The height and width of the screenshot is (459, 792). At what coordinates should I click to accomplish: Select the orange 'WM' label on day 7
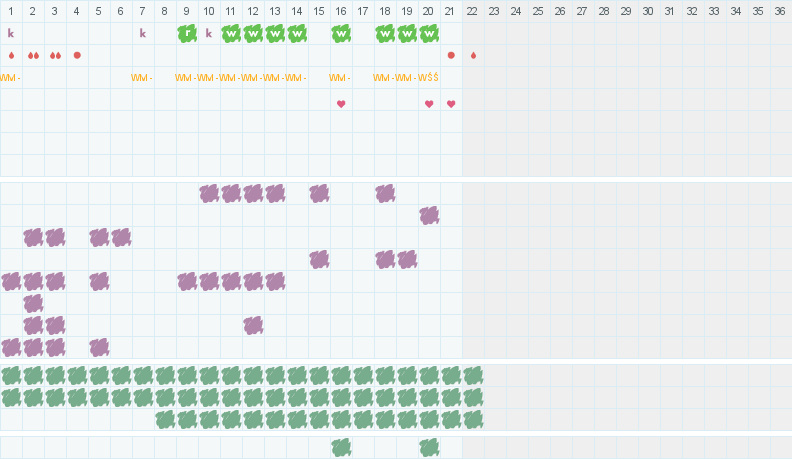(141, 78)
